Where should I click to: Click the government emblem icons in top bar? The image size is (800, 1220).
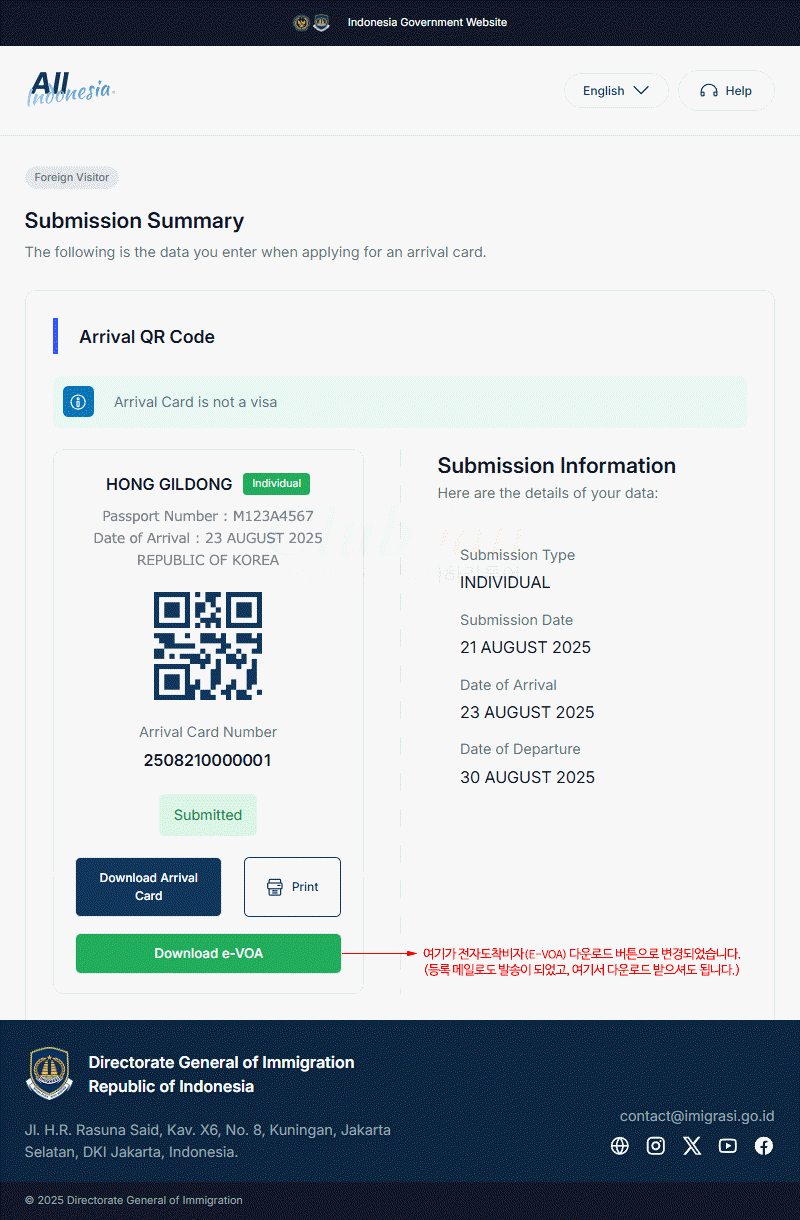(x=311, y=22)
